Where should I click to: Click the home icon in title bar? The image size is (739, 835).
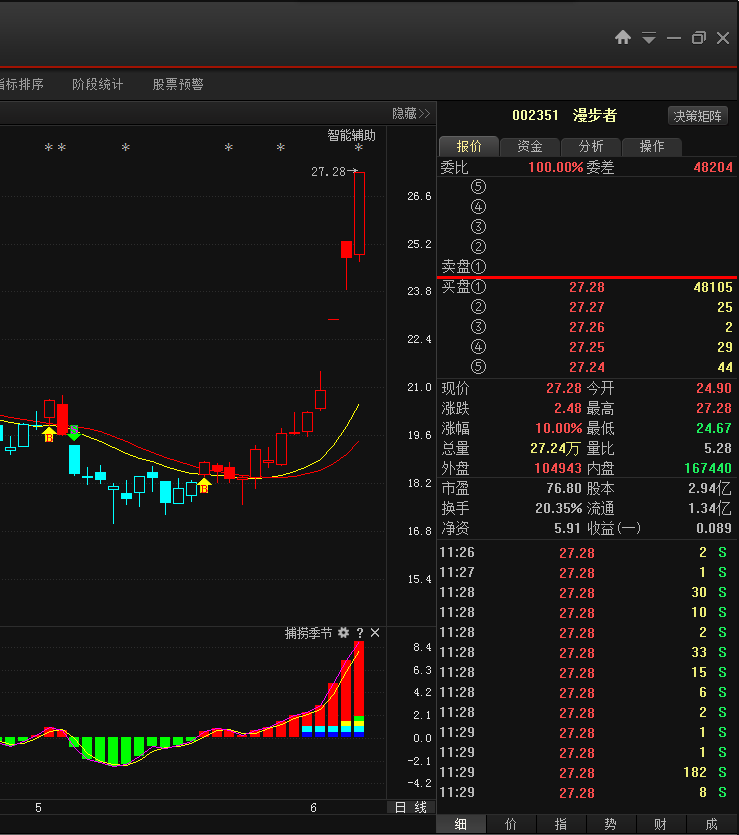pos(623,37)
